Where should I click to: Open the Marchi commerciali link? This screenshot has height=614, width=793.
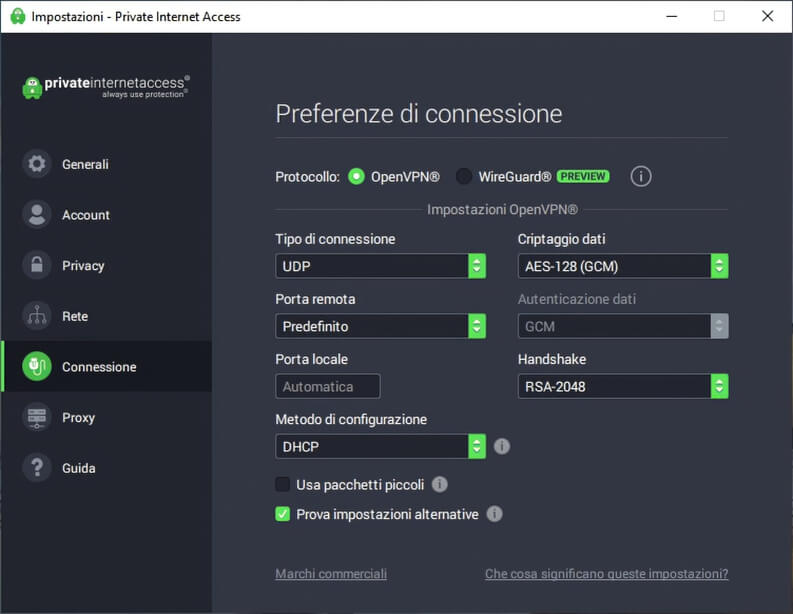(x=331, y=574)
